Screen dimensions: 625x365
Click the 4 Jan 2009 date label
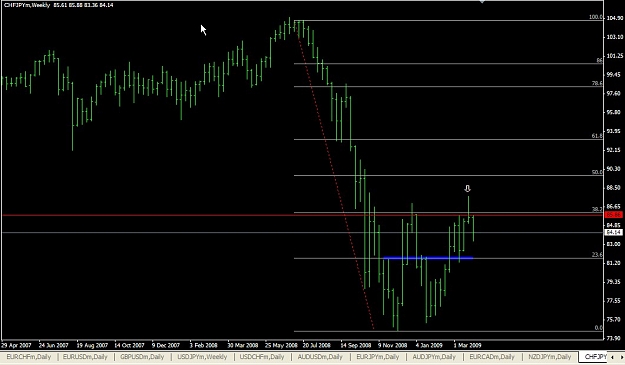point(430,345)
